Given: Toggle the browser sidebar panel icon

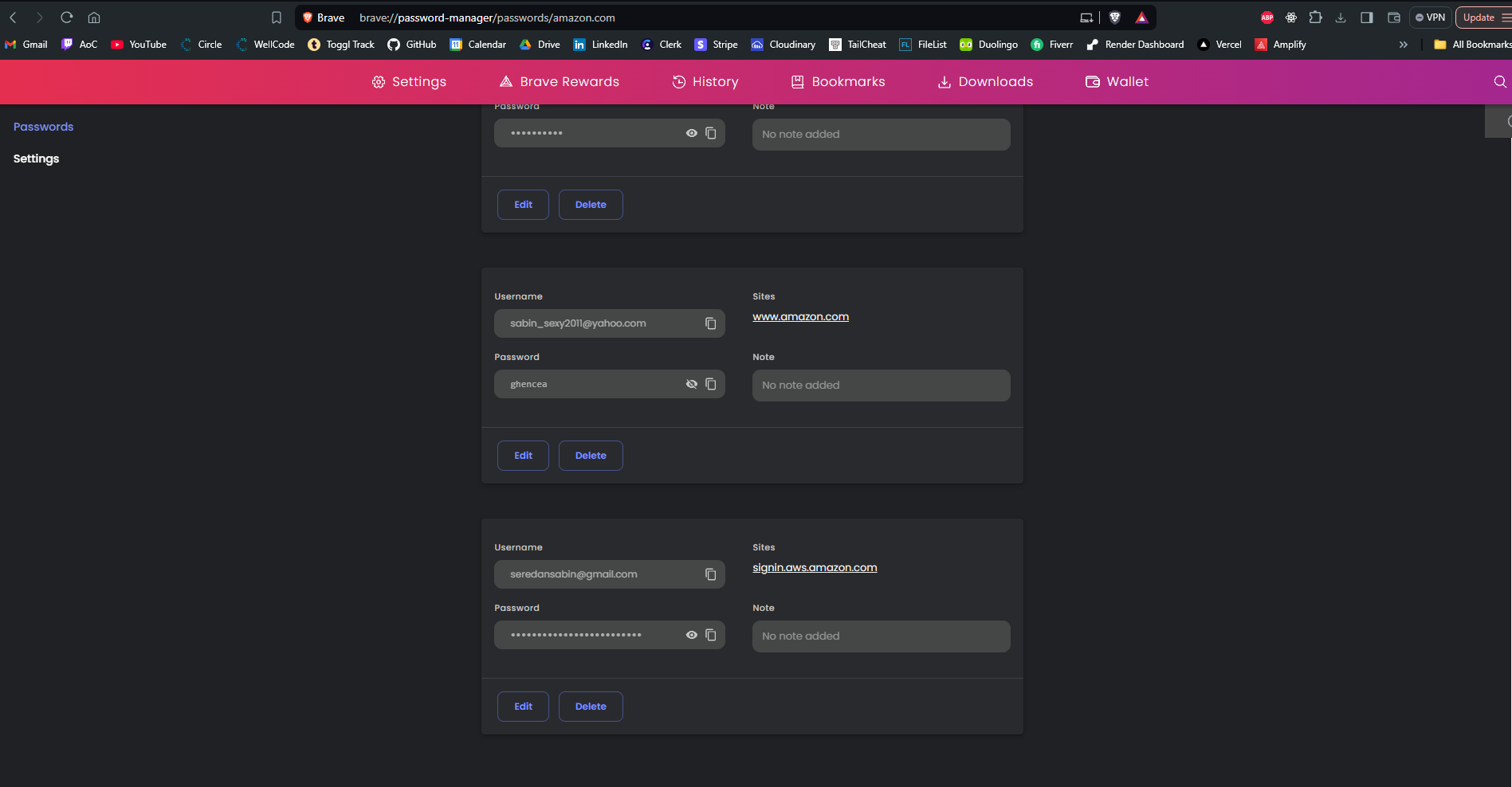Looking at the screenshot, I should [1366, 18].
